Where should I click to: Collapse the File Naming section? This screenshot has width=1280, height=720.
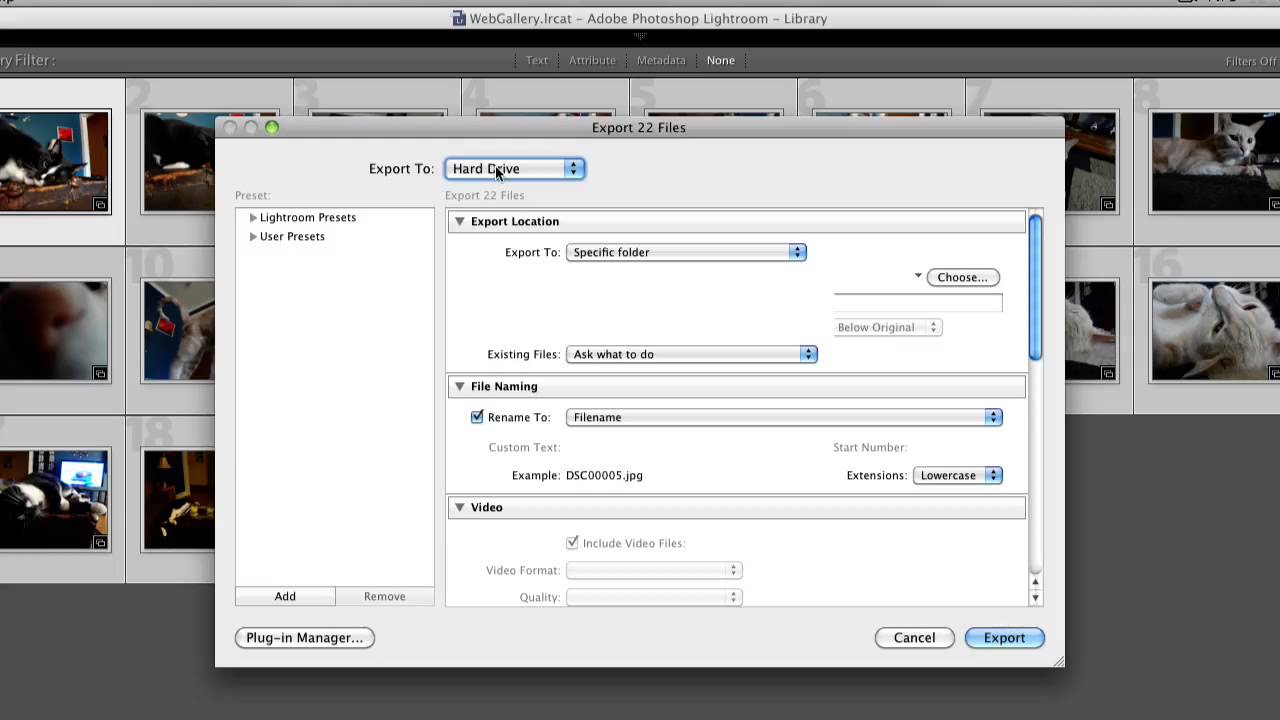click(x=460, y=386)
